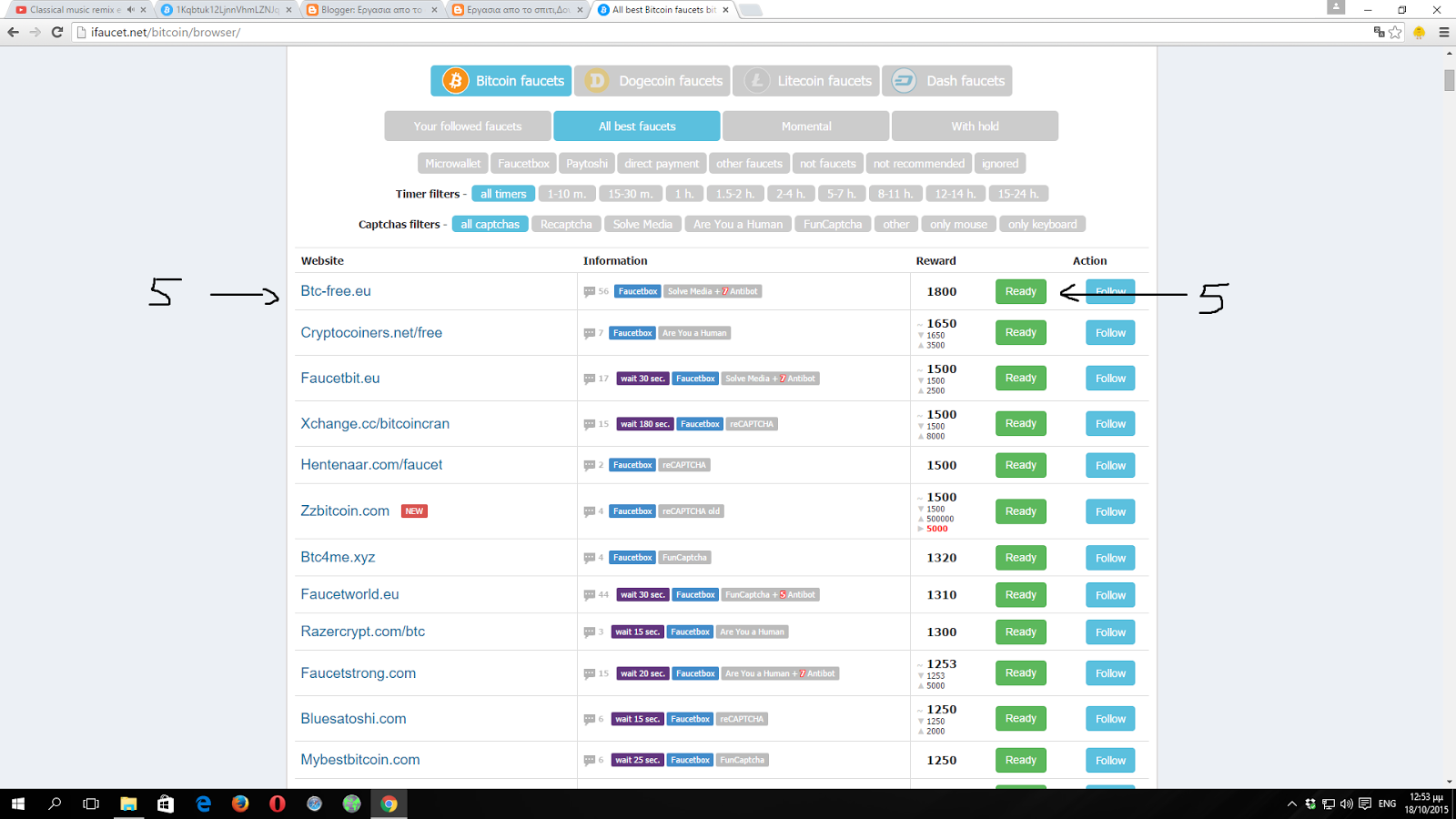Open the Faucetstrong.com link
The image size is (1456, 819).
point(359,673)
